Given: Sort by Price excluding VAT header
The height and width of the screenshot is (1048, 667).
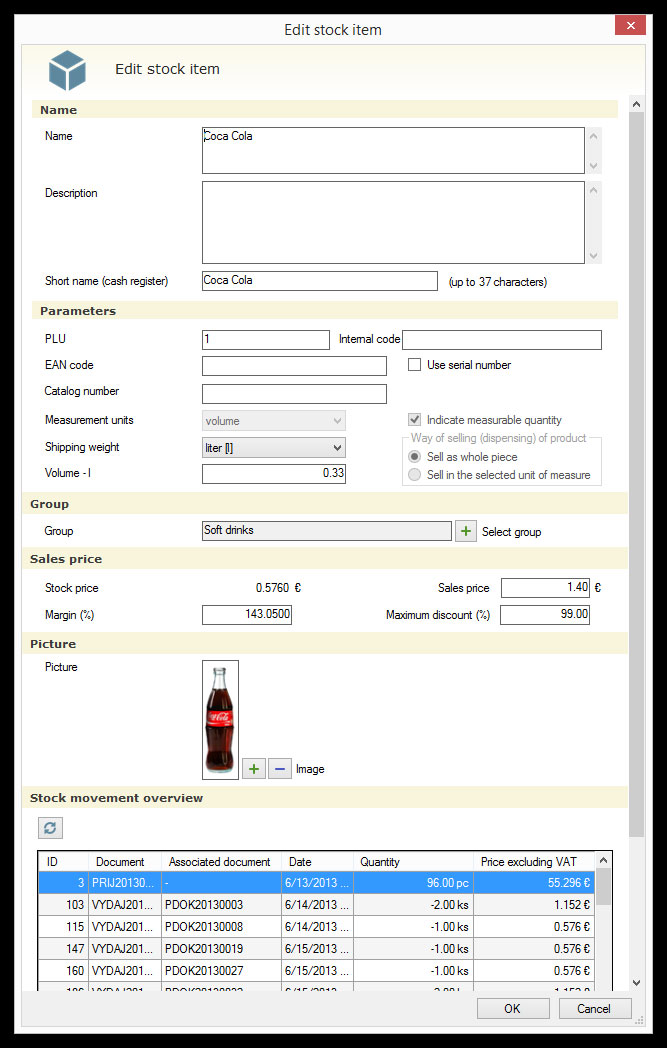Looking at the screenshot, I should point(534,862).
